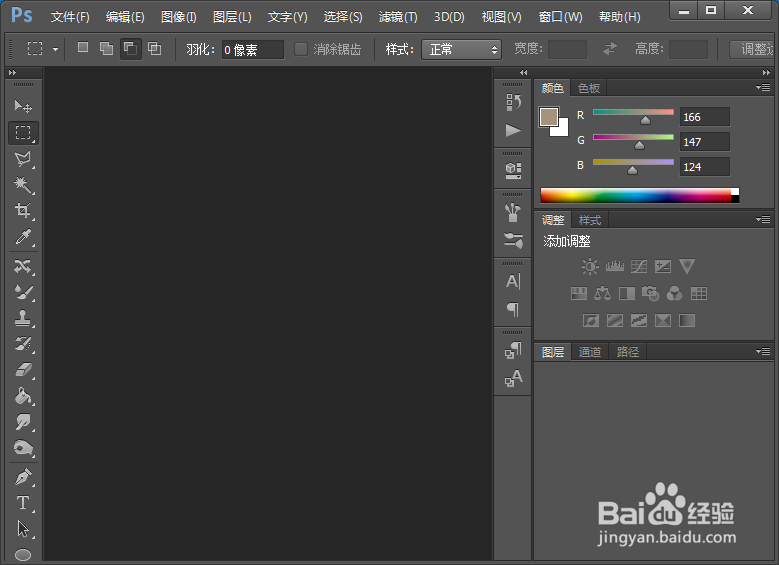Select the Smudge tool

23,422
